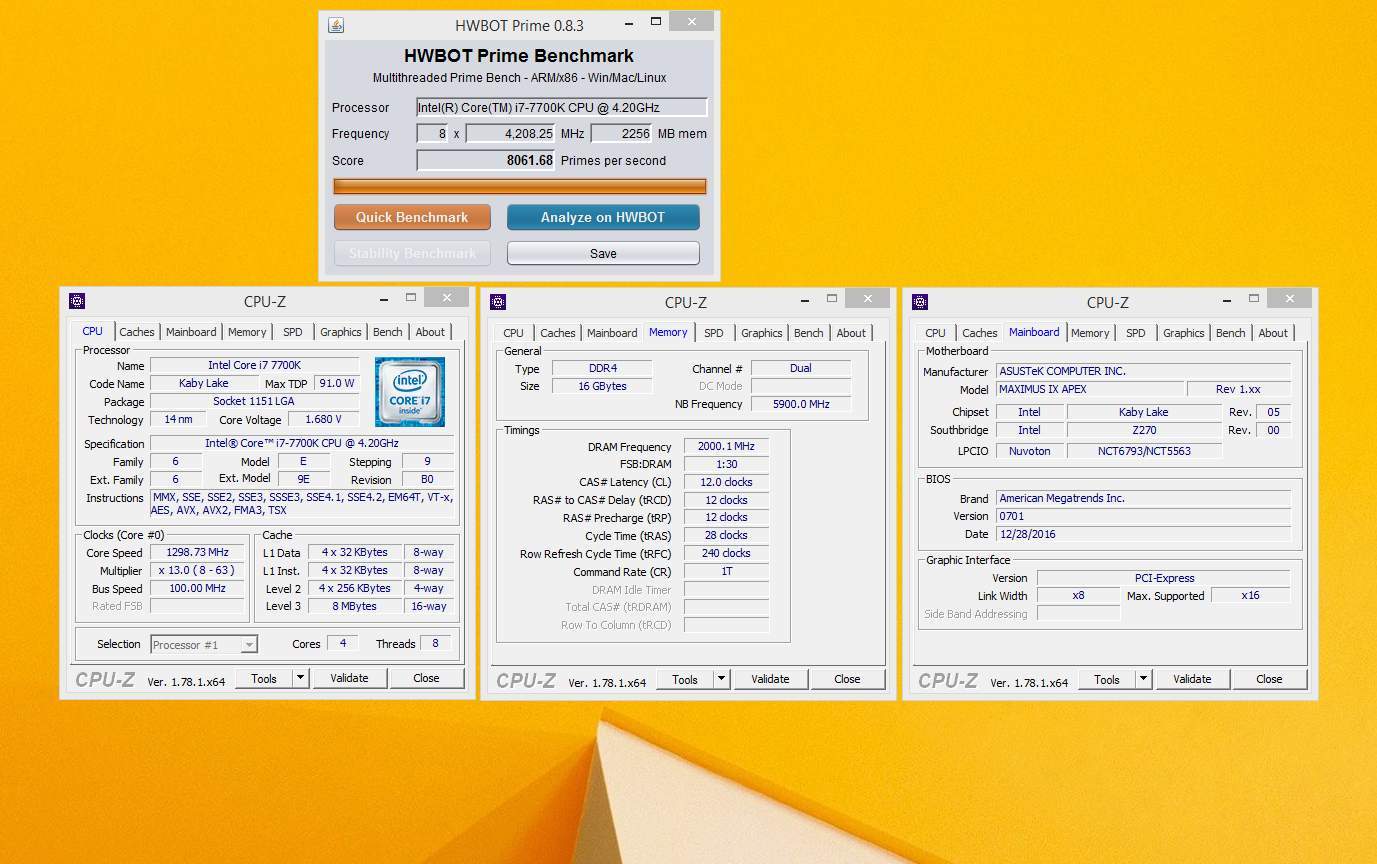Click the Intel Core i7 logo badge

click(410, 392)
